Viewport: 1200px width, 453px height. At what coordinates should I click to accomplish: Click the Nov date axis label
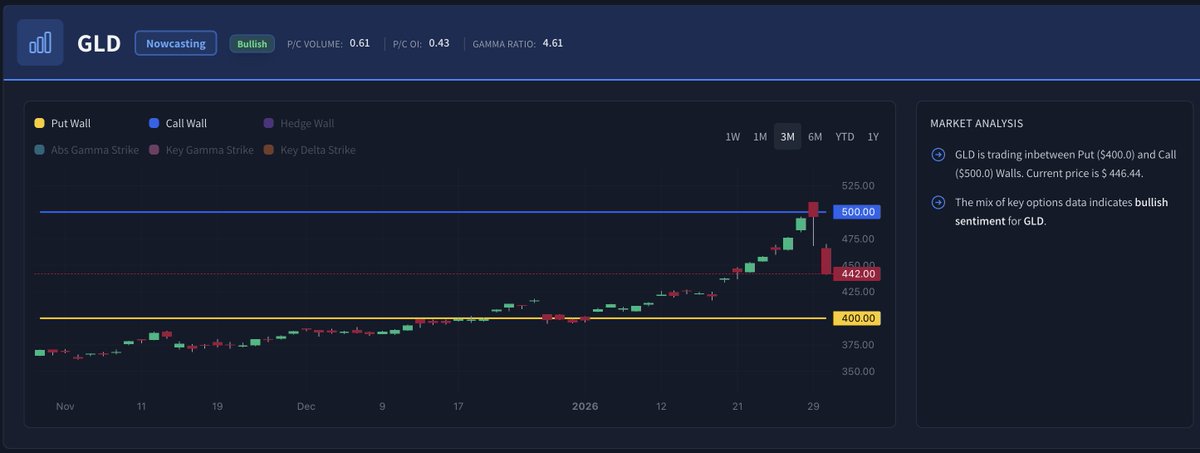pyautogui.click(x=65, y=407)
